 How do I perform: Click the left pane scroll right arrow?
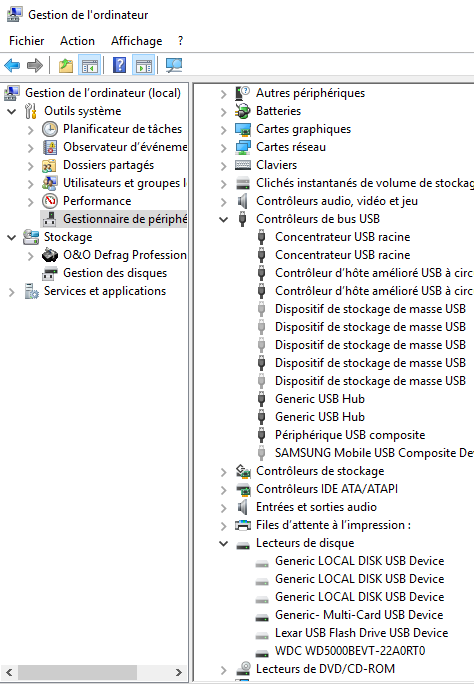pos(178,672)
